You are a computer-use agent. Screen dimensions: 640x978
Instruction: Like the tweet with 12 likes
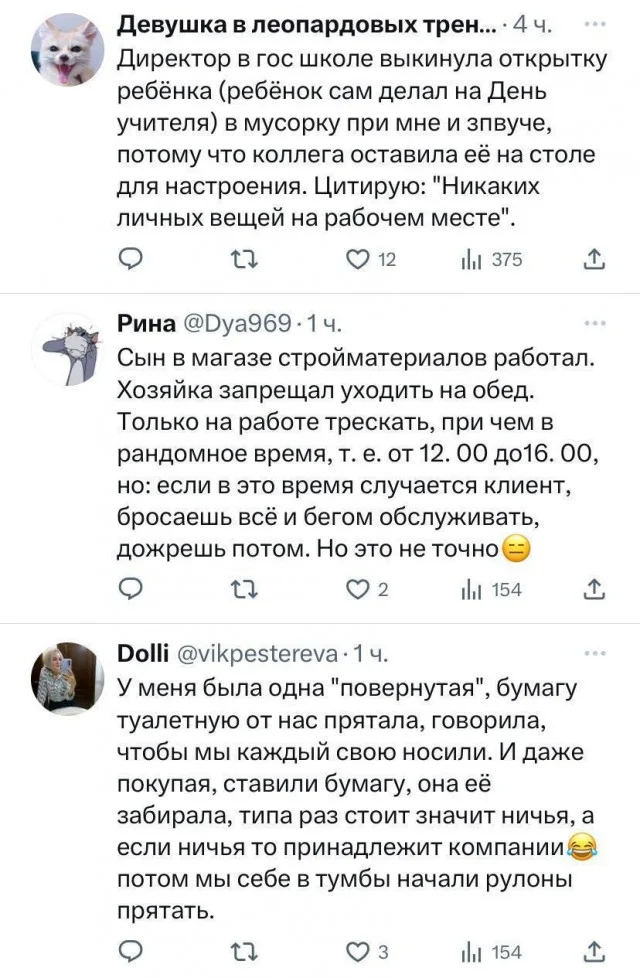(358, 260)
